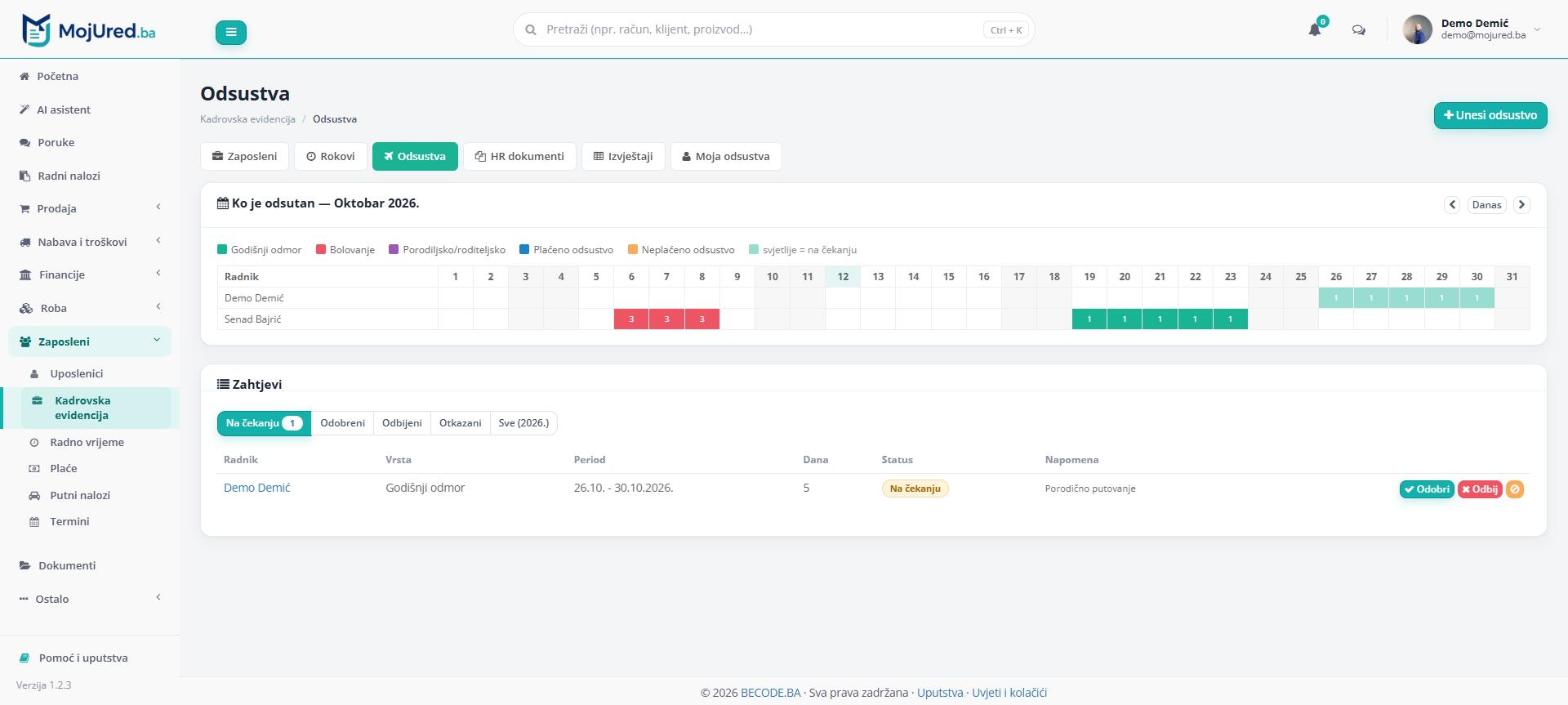The height and width of the screenshot is (705, 1568).
Task: Expand the Financije sidebar menu
Action: pyautogui.click(x=90, y=274)
